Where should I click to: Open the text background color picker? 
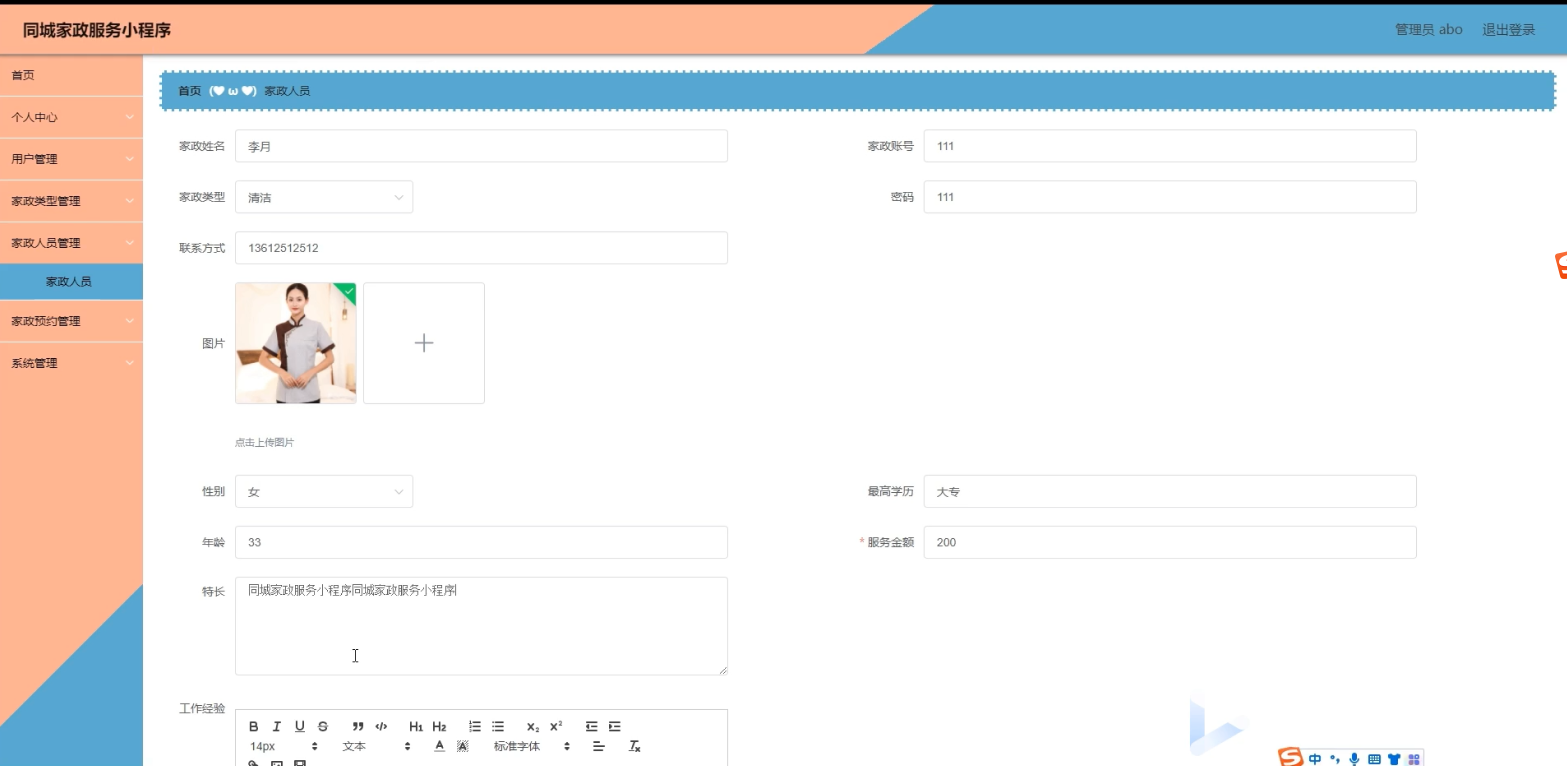462,746
